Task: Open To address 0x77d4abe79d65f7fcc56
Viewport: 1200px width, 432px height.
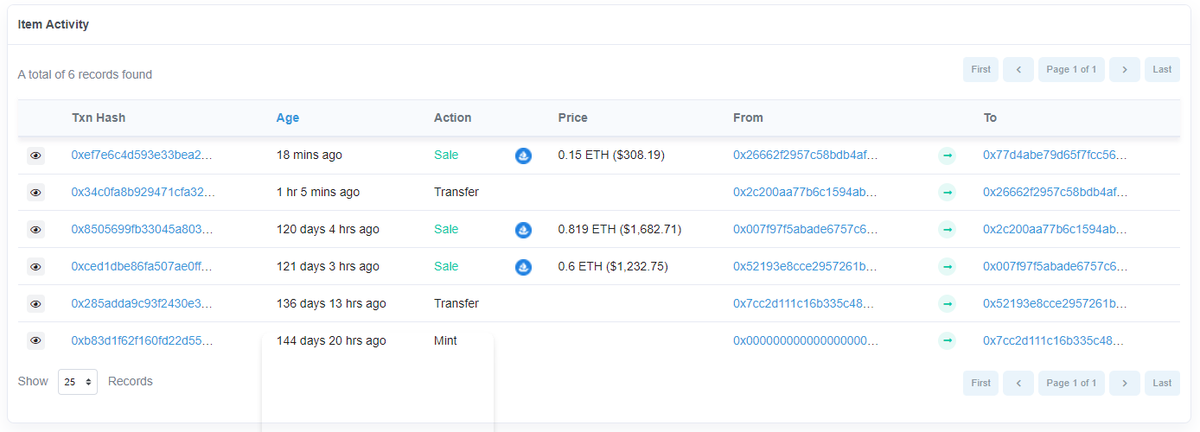Action: (x=1056, y=156)
